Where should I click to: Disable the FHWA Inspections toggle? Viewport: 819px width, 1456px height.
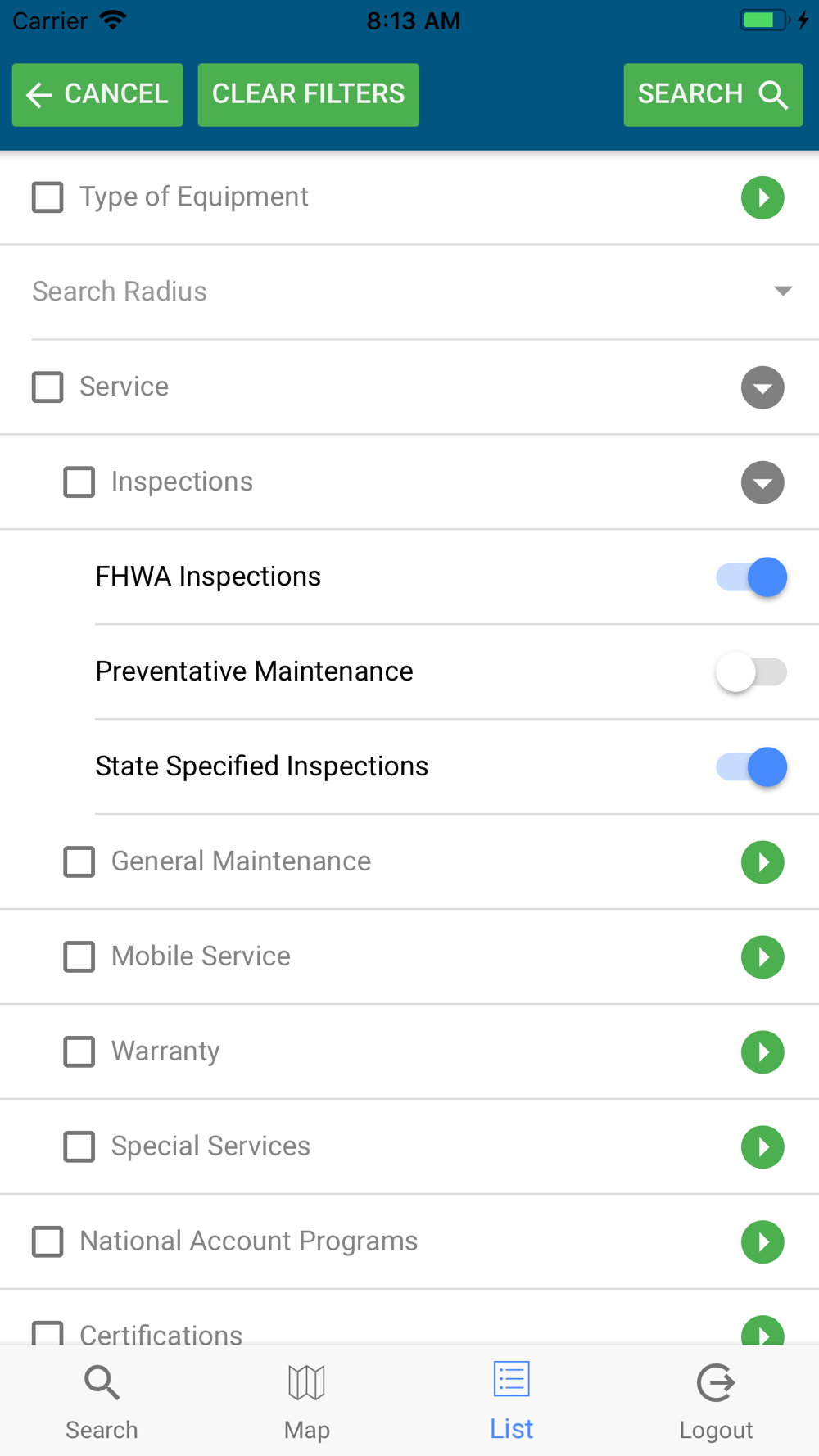click(752, 577)
